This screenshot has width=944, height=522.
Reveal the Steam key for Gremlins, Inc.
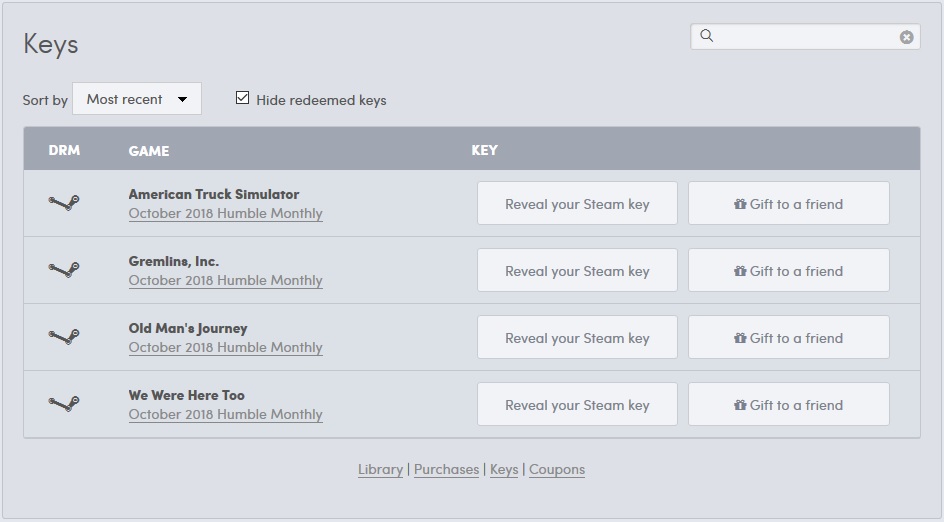point(577,270)
